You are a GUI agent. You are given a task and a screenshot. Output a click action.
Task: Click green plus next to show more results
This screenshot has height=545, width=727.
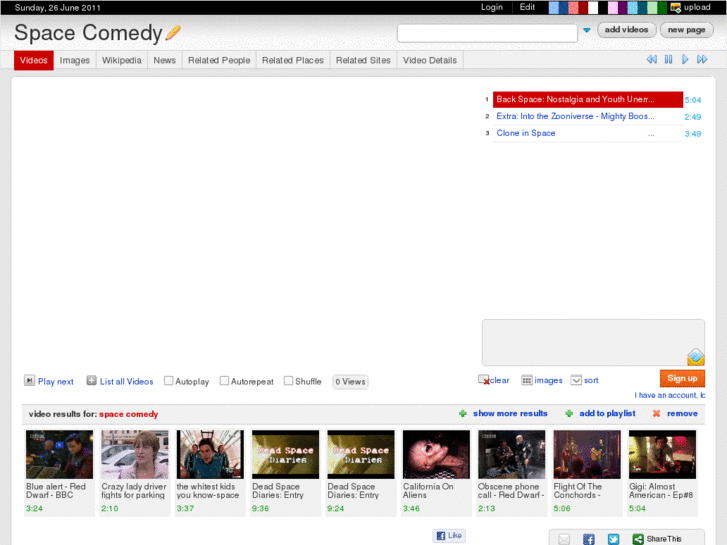(x=463, y=413)
